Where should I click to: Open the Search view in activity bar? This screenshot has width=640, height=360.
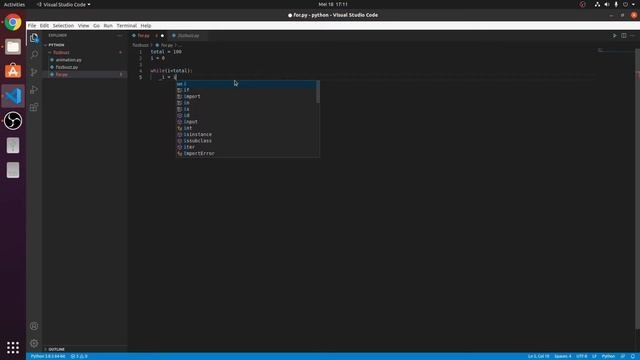tap(34, 55)
